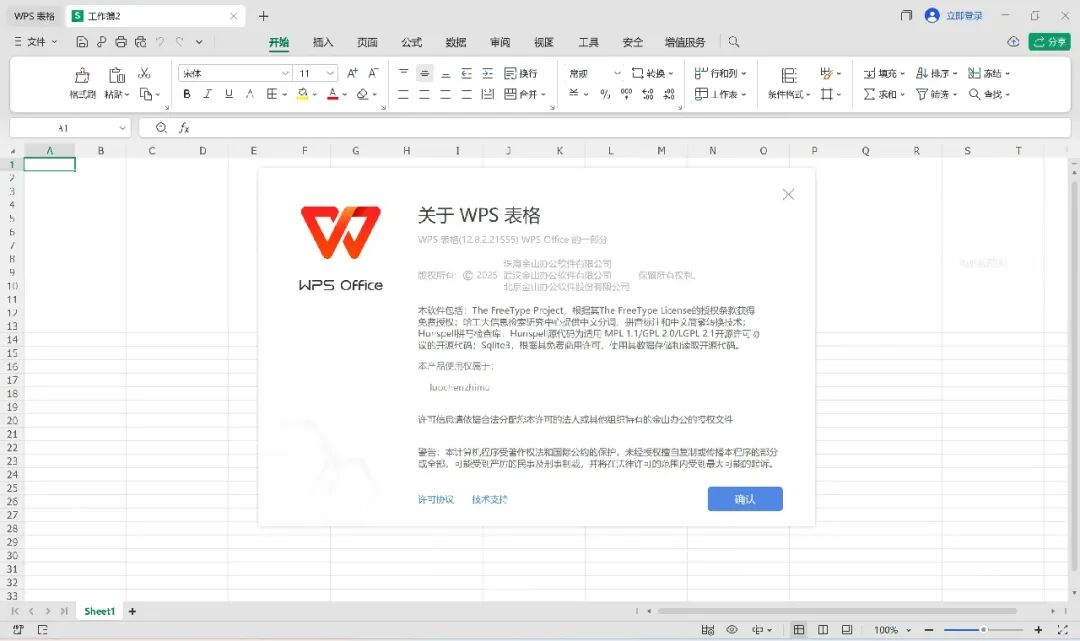
Task: Toggle Bold formatting
Action: (x=187, y=94)
